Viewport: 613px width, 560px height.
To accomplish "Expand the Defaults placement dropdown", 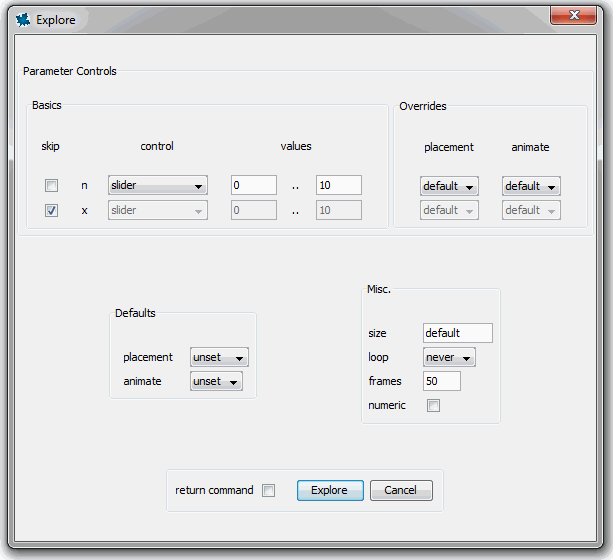I will pos(218,358).
